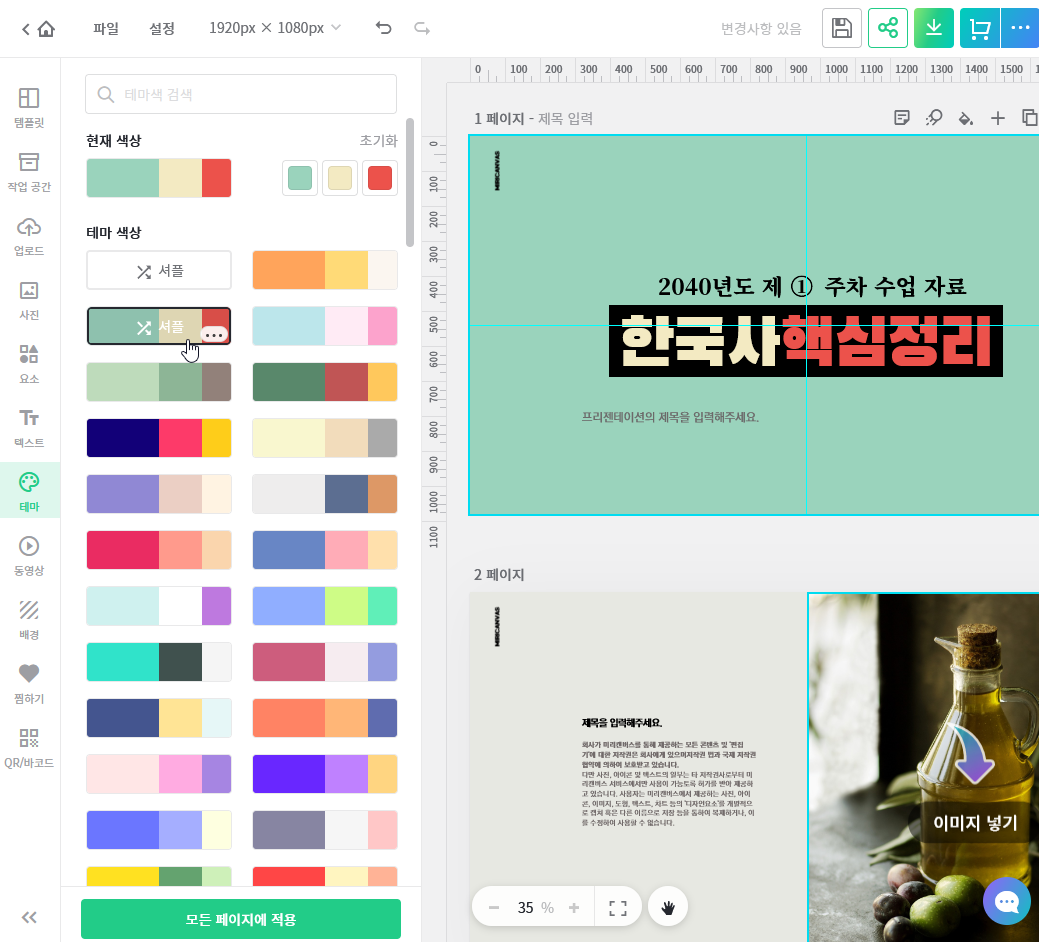Viewport: 1039px width, 942px height.
Task: Download the design with green arrow button
Action: 934,28
